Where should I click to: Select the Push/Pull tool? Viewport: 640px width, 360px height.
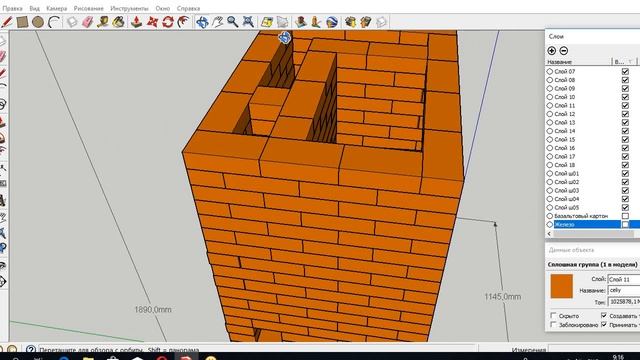136,22
